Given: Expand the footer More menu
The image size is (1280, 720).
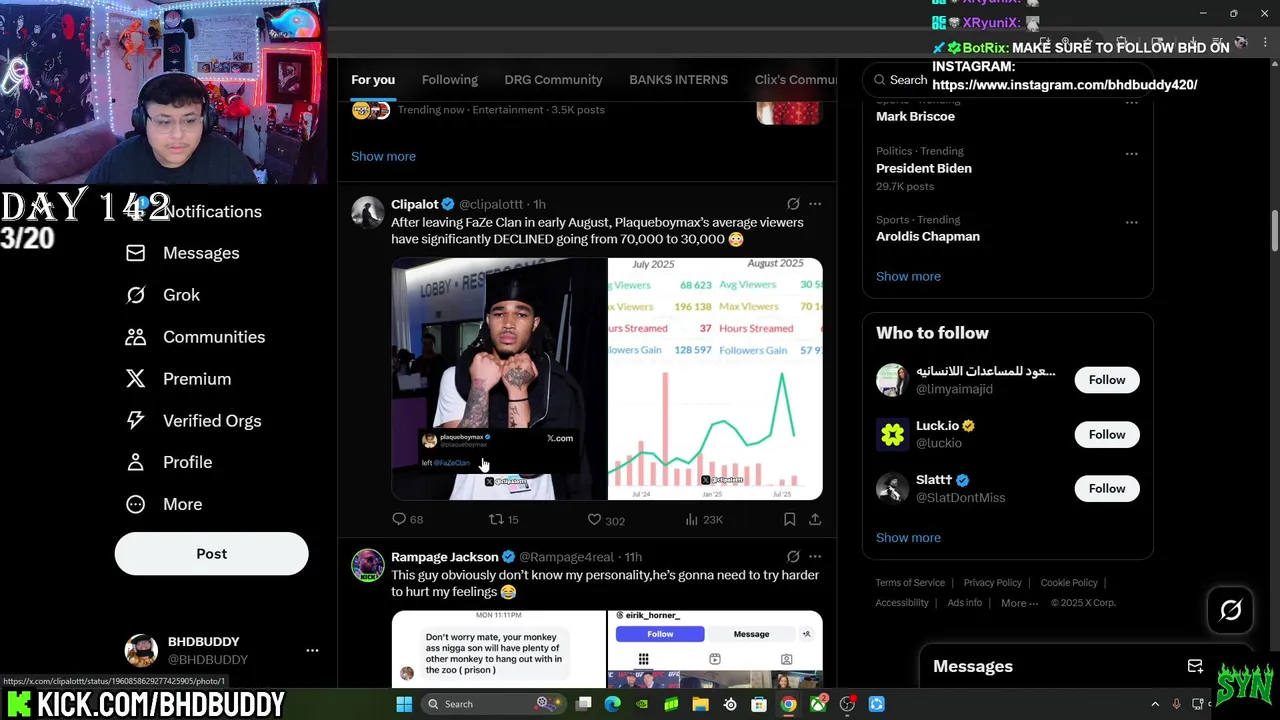Looking at the screenshot, I should [x=1019, y=603].
